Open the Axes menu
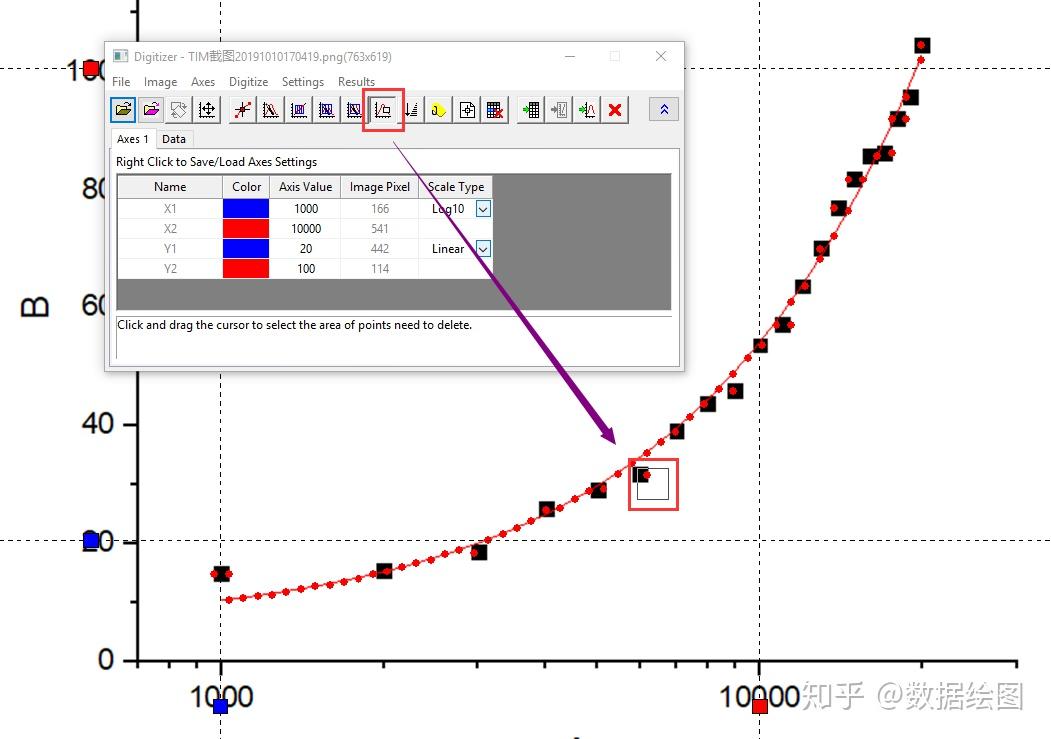1051x739 pixels. coord(203,82)
